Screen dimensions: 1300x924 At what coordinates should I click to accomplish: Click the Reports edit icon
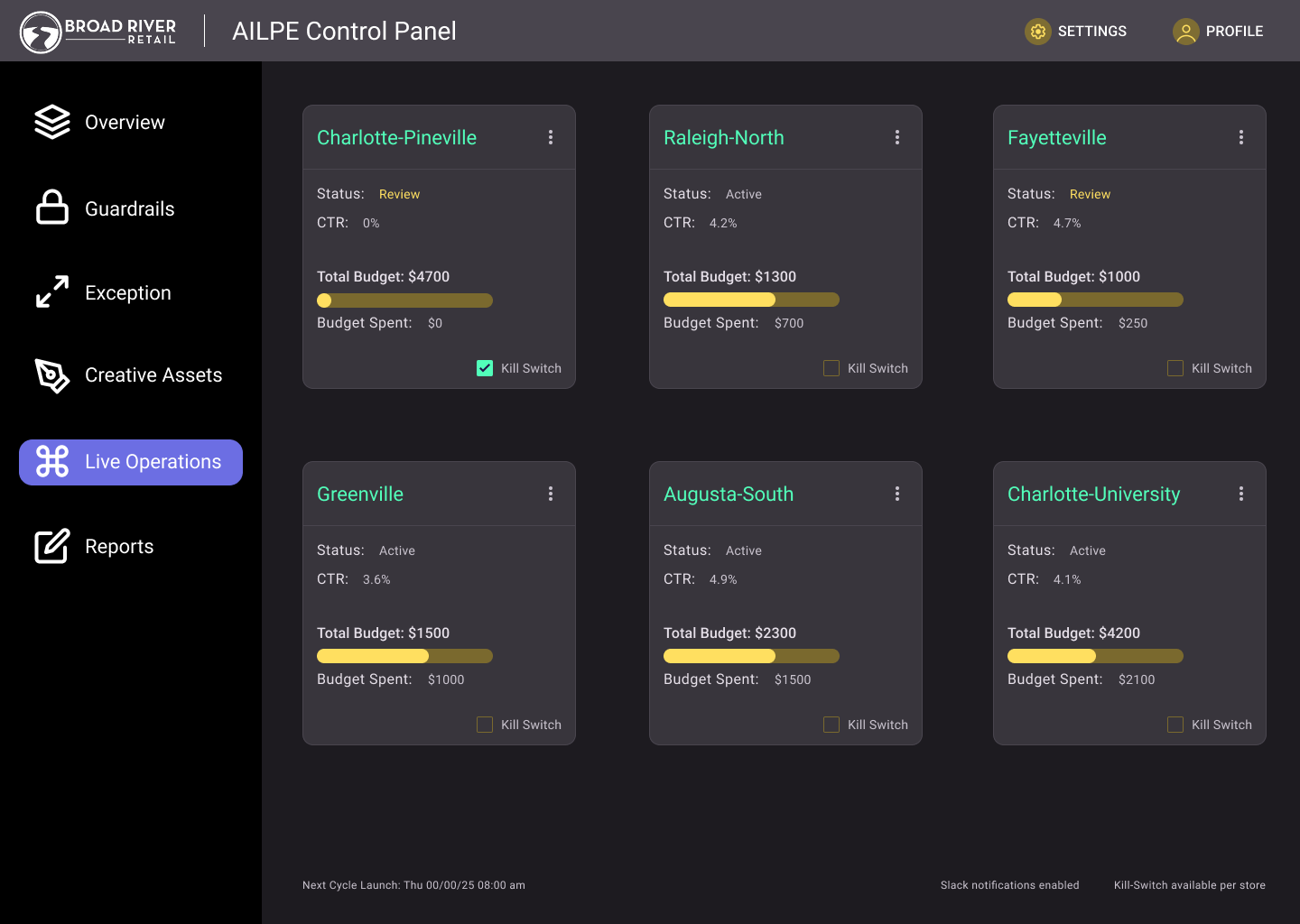(x=52, y=547)
